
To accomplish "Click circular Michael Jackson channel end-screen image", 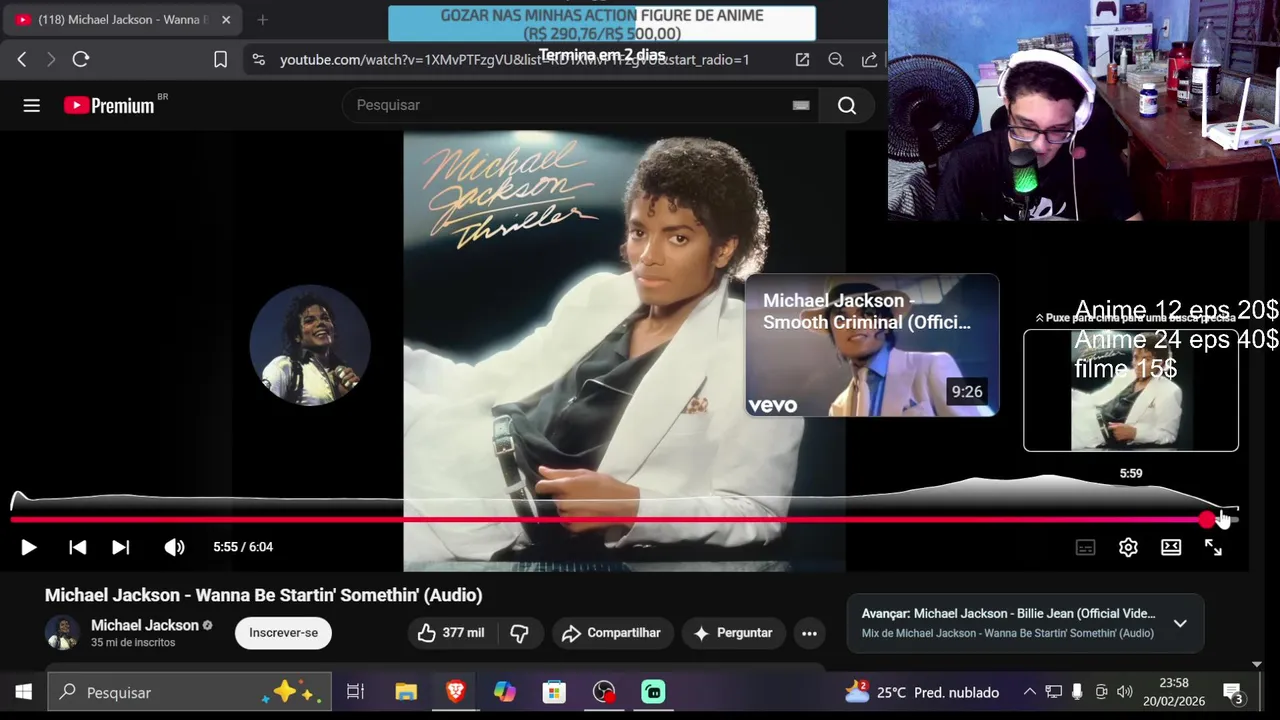I will point(310,345).
